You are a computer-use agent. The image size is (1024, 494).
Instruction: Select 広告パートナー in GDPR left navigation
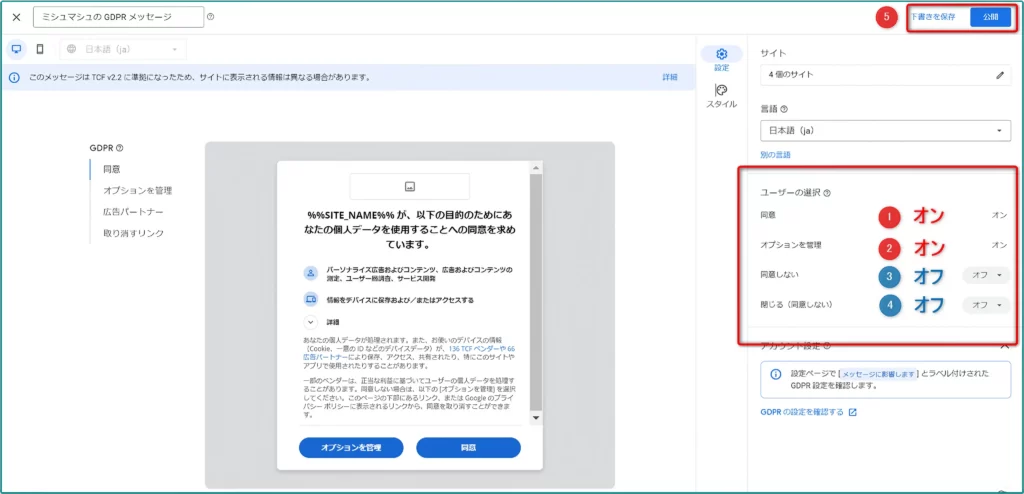(133, 212)
